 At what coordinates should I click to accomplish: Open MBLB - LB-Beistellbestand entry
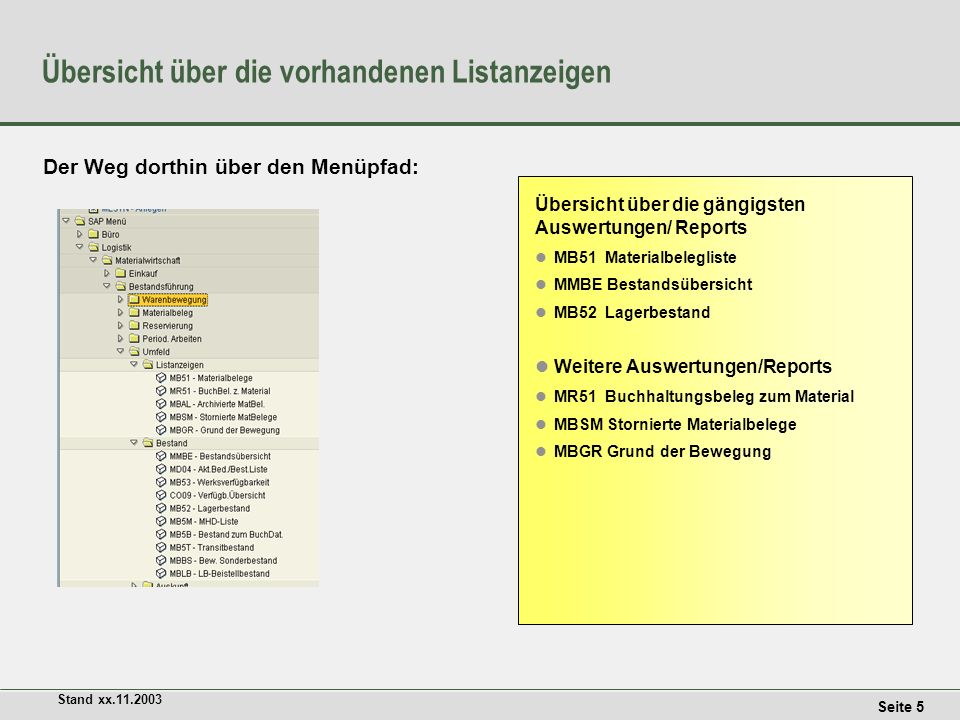point(219,574)
